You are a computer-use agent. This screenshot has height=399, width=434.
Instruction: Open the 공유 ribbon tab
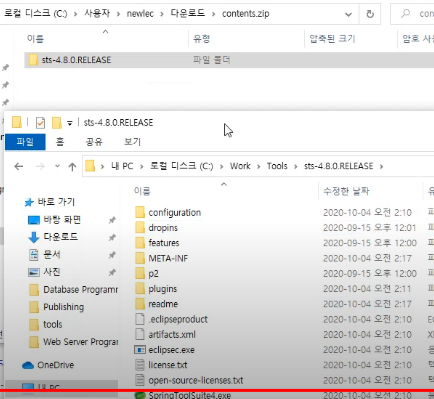(x=94, y=142)
